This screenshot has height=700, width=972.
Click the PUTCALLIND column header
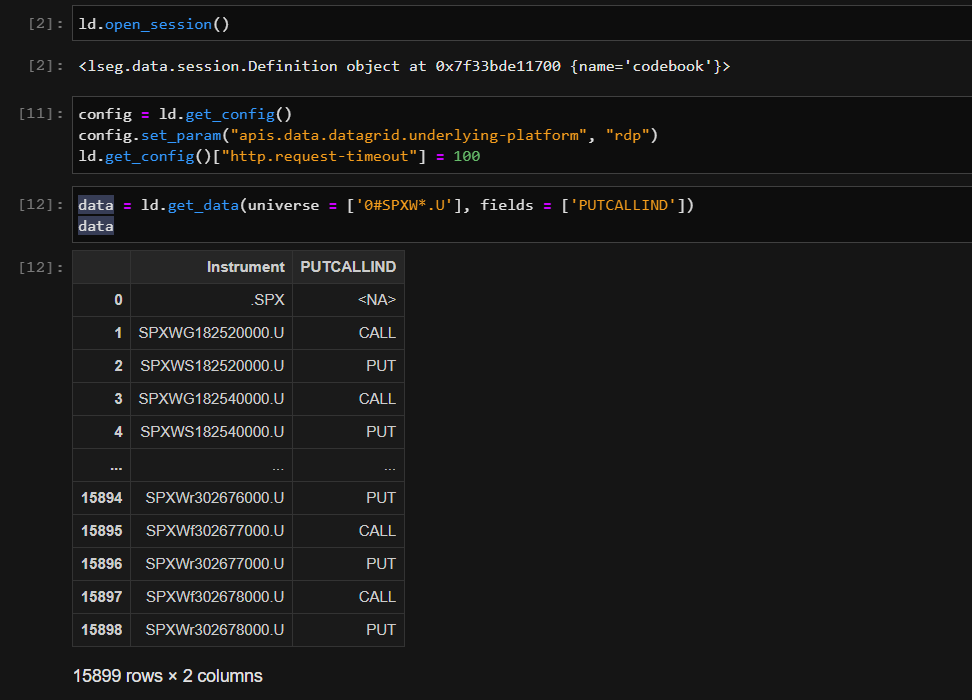click(x=348, y=267)
